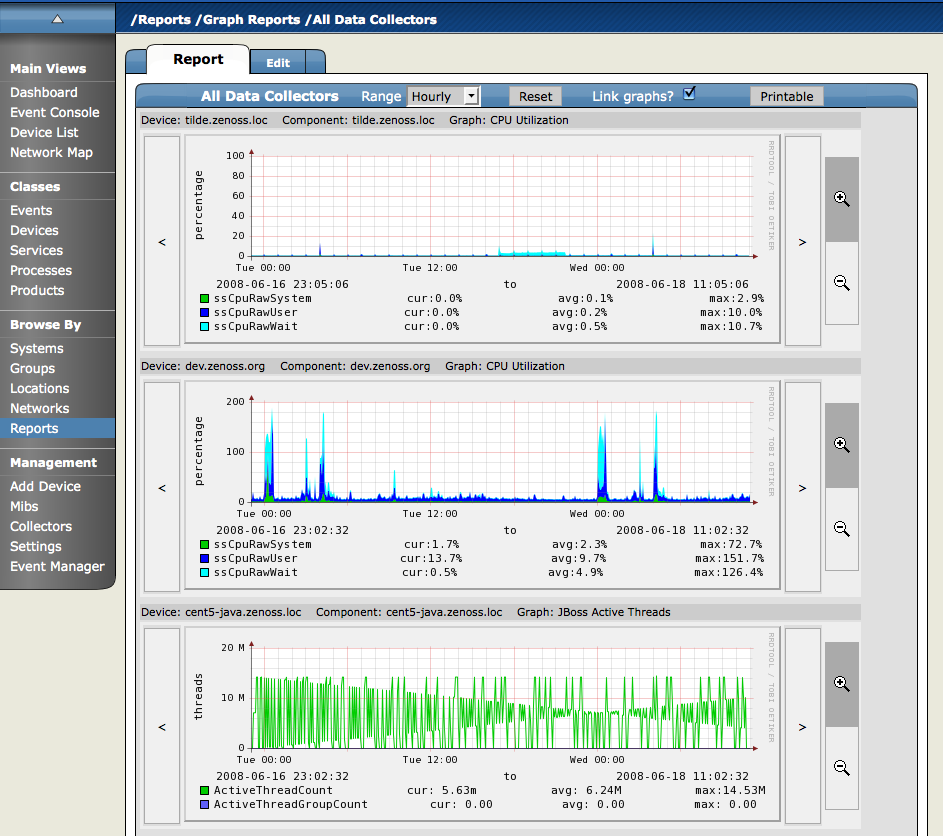Zoom in on JBoss Active Threads graph
The height and width of the screenshot is (836, 943).
point(841,684)
